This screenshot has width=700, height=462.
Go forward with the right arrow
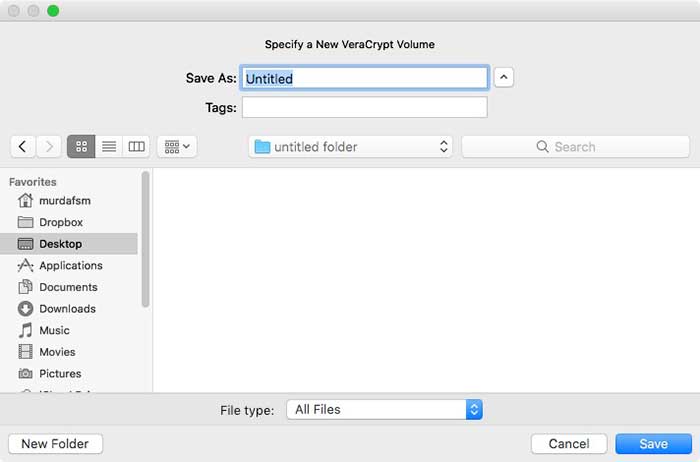coord(49,146)
